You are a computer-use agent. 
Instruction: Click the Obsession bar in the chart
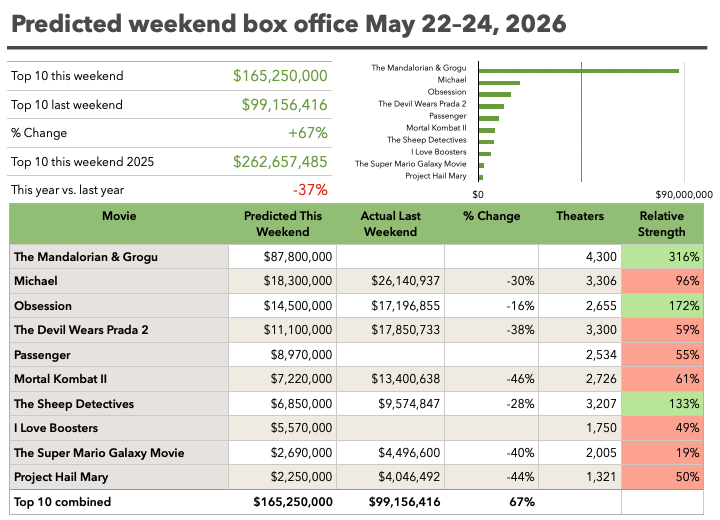[x=495, y=95]
